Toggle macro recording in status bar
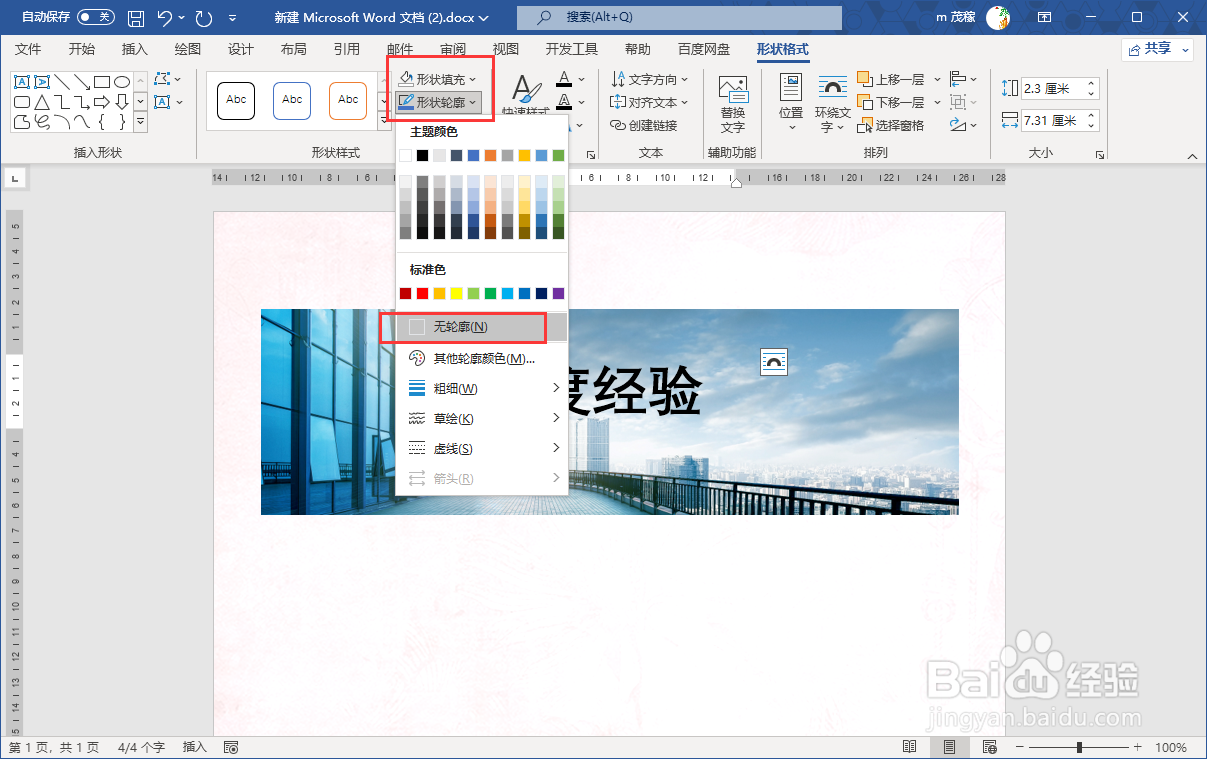This screenshot has width=1207, height=759. pyautogui.click(x=231, y=747)
